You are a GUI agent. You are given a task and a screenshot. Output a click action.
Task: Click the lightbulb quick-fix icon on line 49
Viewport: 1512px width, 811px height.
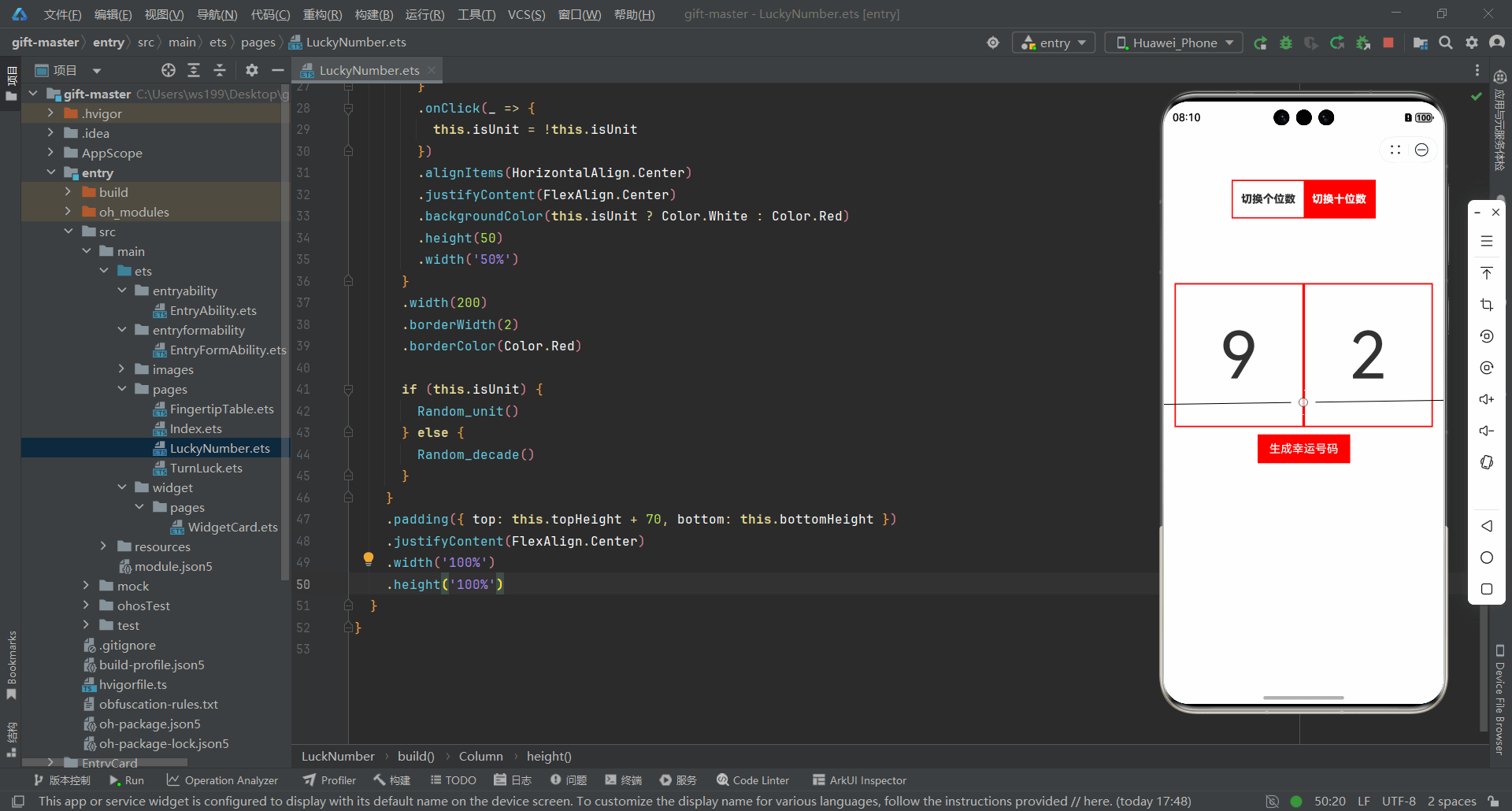(x=368, y=559)
